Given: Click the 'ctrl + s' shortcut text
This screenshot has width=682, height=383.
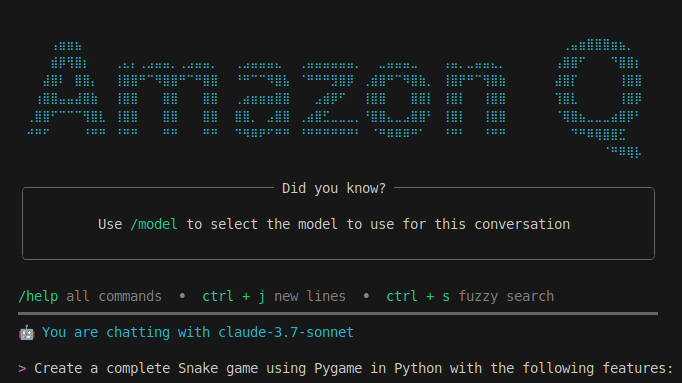Looking at the screenshot, I should click(x=418, y=296).
